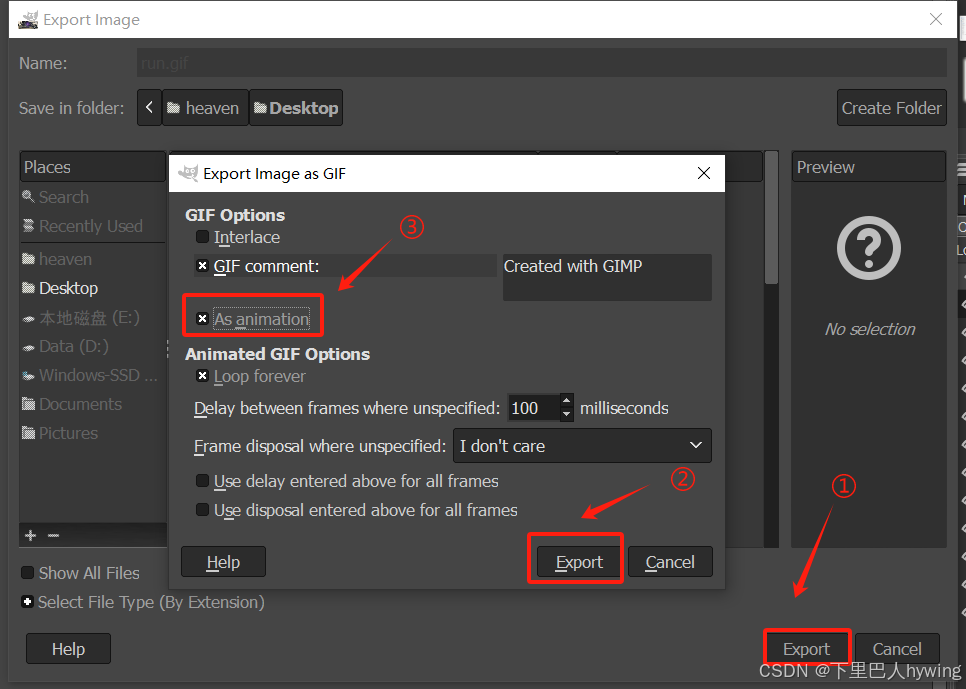Click the back arrow in the folder path
The image size is (966, 689).
[x=149, y=107]
